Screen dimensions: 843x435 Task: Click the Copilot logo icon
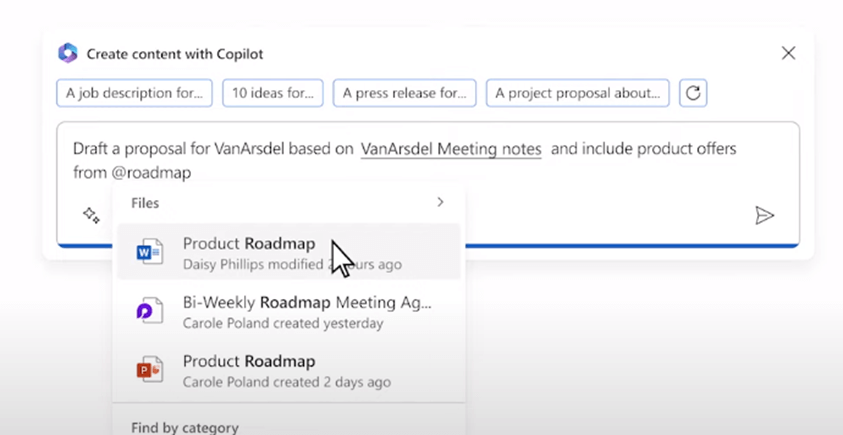[68, 53]
